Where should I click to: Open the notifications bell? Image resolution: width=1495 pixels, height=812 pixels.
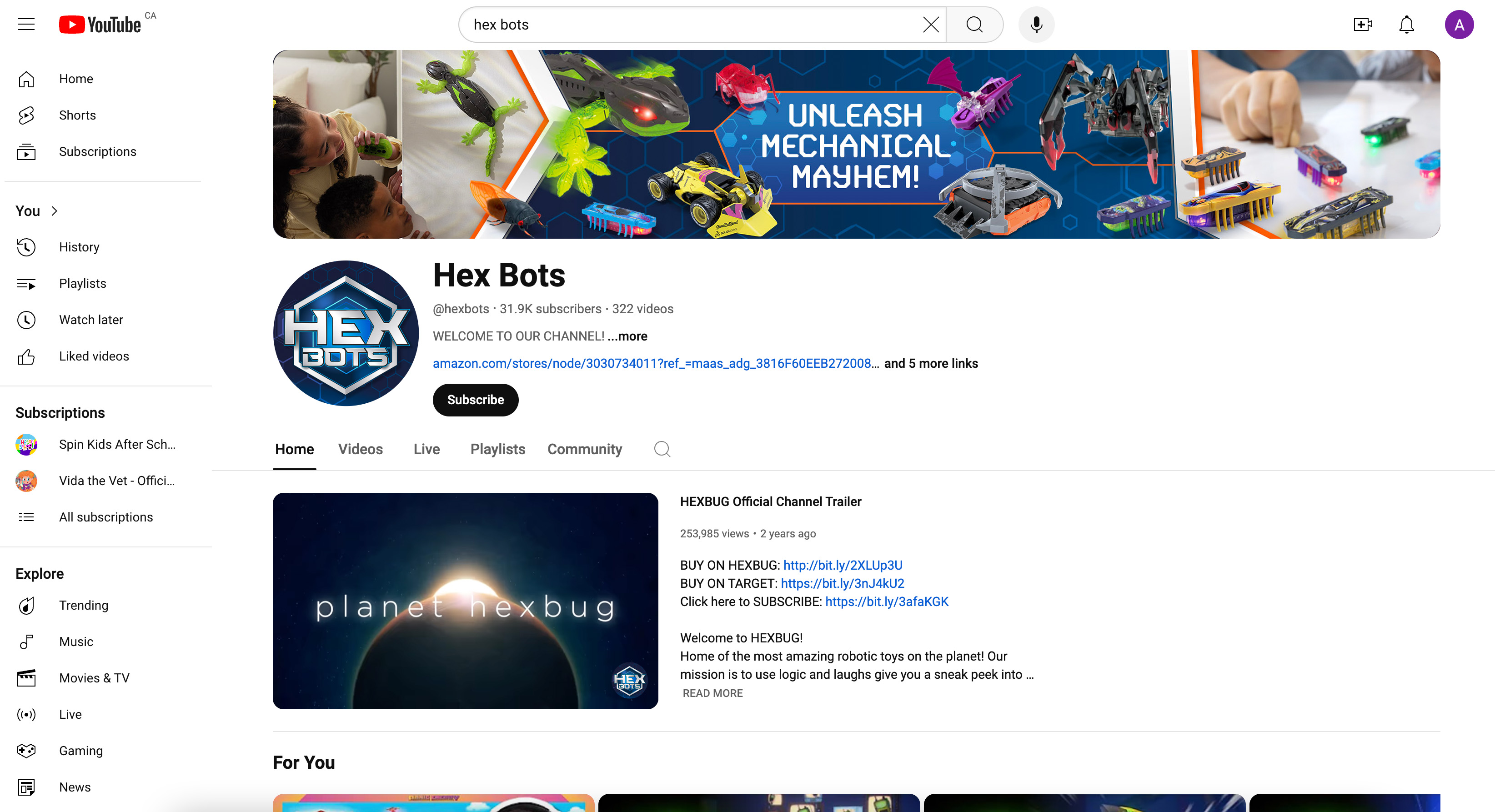point(1406,25)
